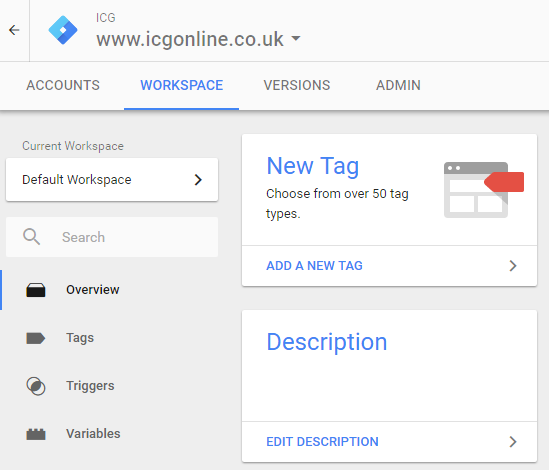This screenshot has width=549, height=470.
Task: Click the ICG account name text
Action: [x=106, y=18]
